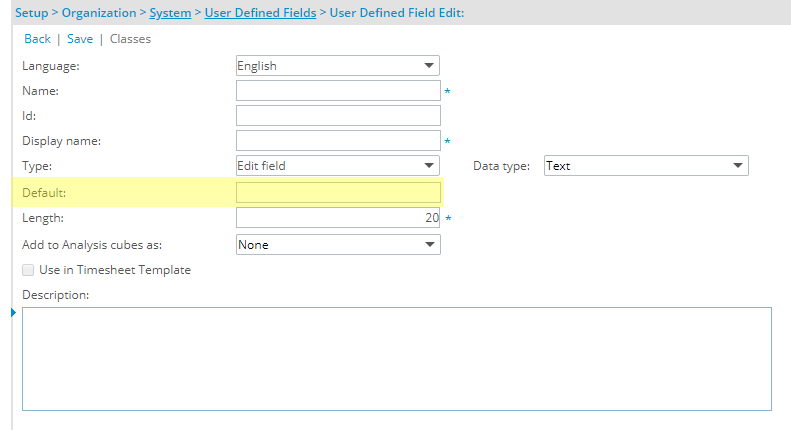
Task: Click the blue arrow marker beside Description box
Action: pyautogui.click(x=14, y=313)
